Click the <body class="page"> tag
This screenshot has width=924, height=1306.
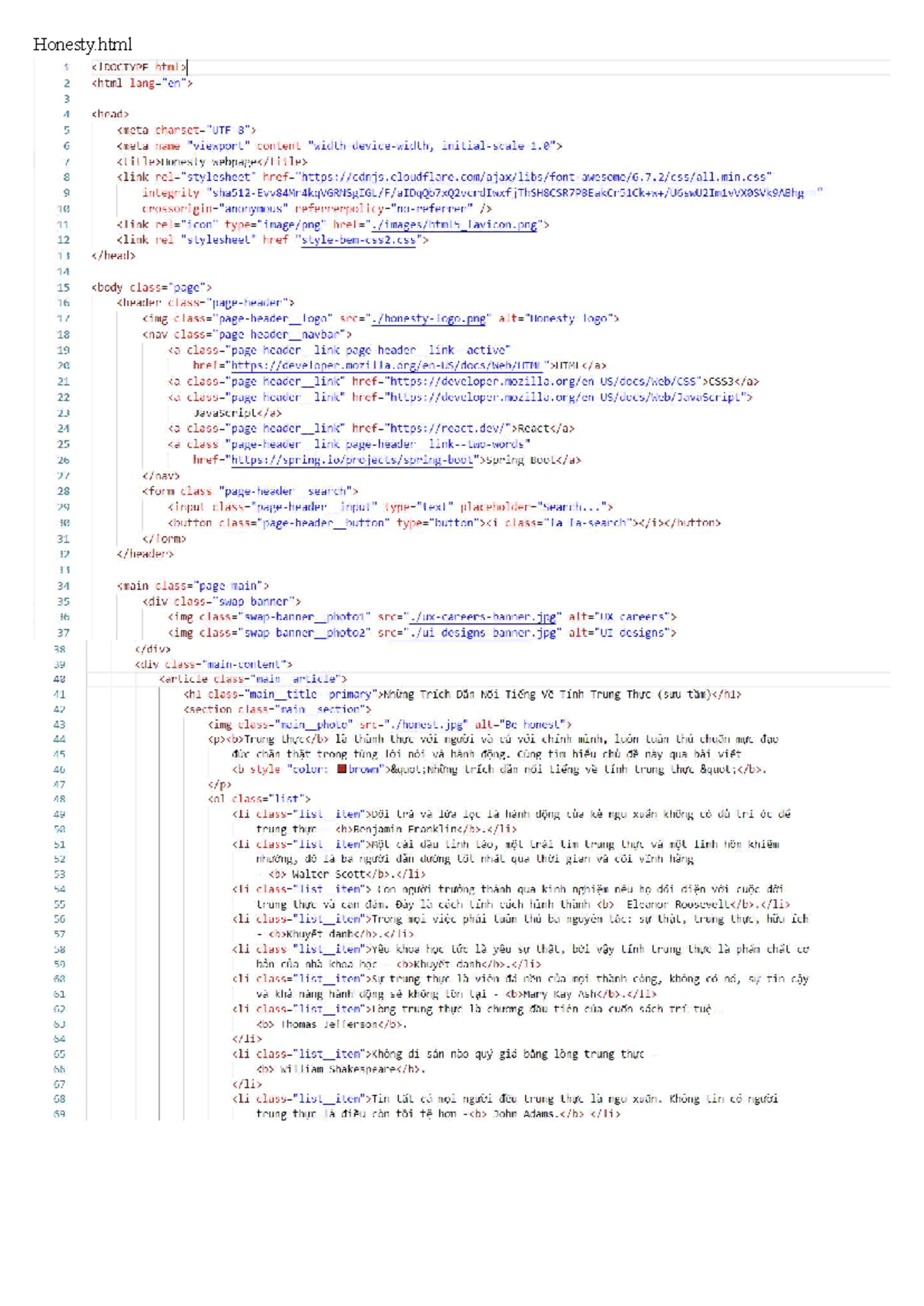click(x=151, y=287)
